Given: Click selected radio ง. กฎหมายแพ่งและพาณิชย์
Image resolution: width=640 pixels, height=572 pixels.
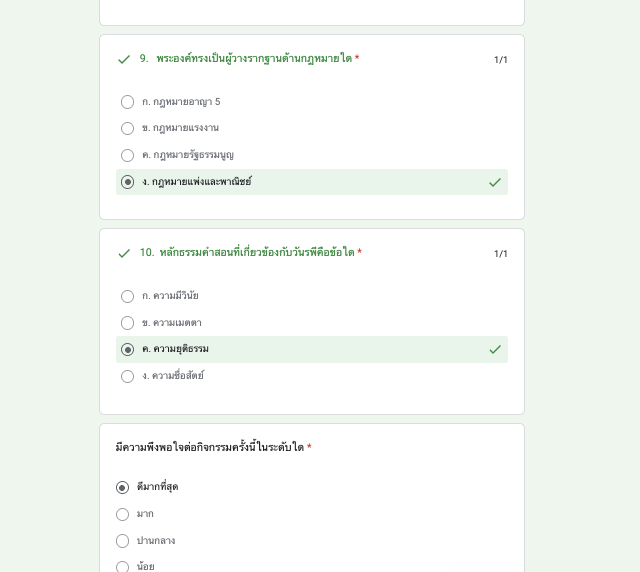Looking at the screenshot, I should click(128, 182).
